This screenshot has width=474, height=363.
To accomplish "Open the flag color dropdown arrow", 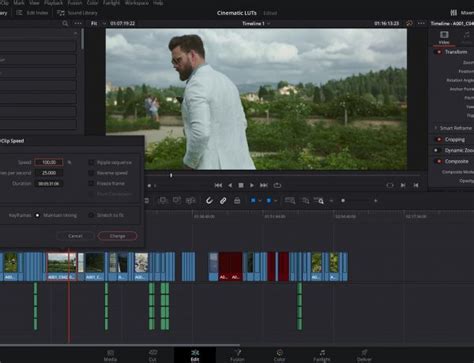I will (x=259, y=201).
